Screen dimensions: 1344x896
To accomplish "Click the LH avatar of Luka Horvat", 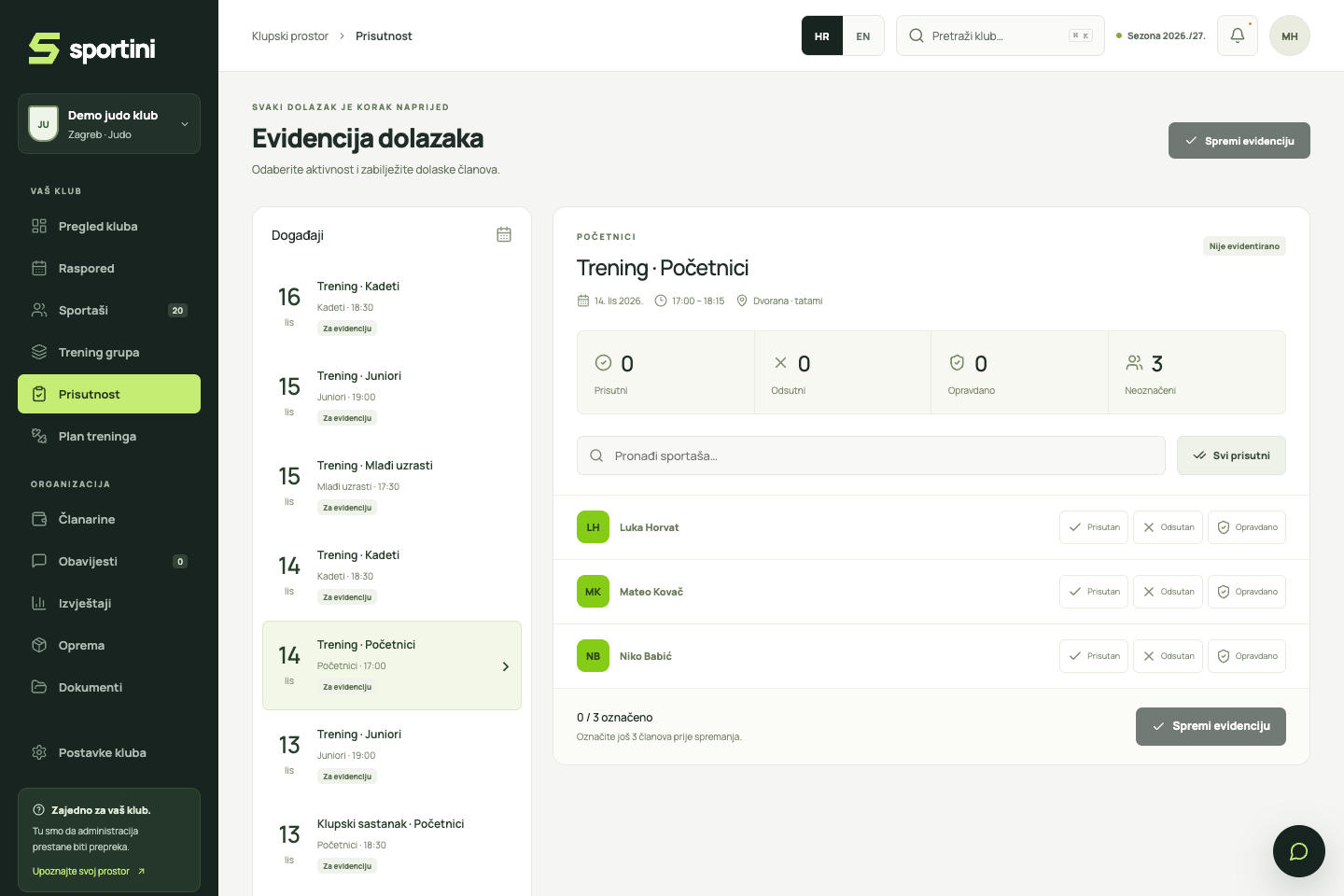I will click(x=593, y=527).
